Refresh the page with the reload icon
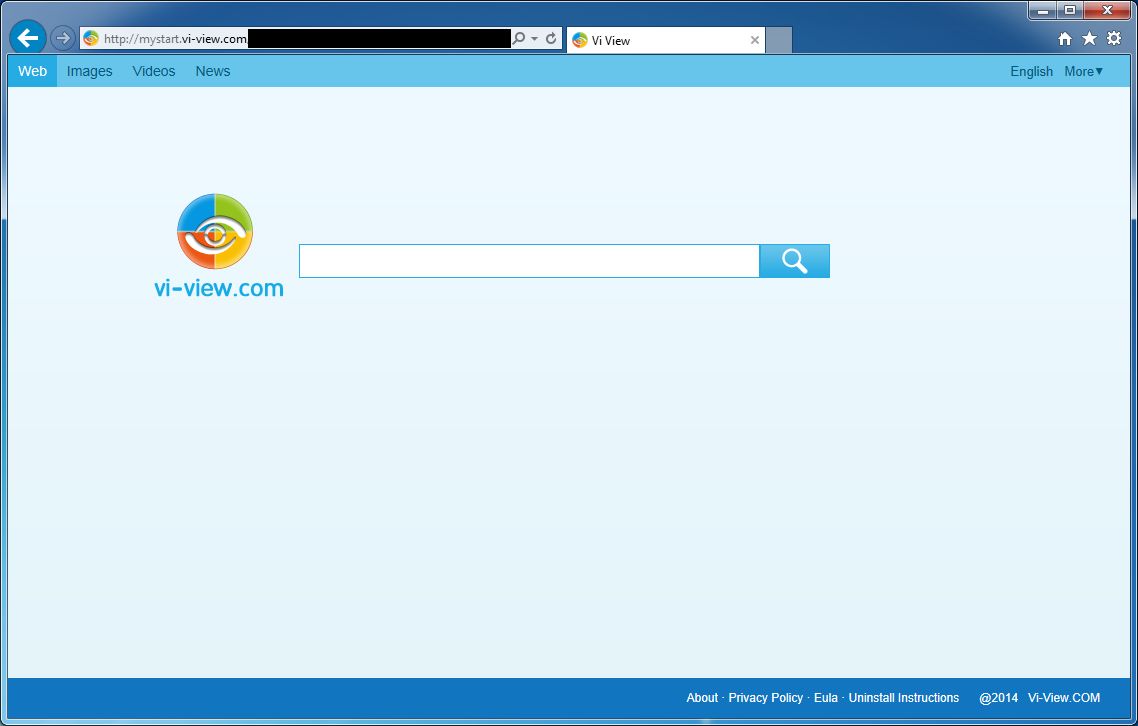The height and width of the screenshot is (726, 1138). pos(551,38)
